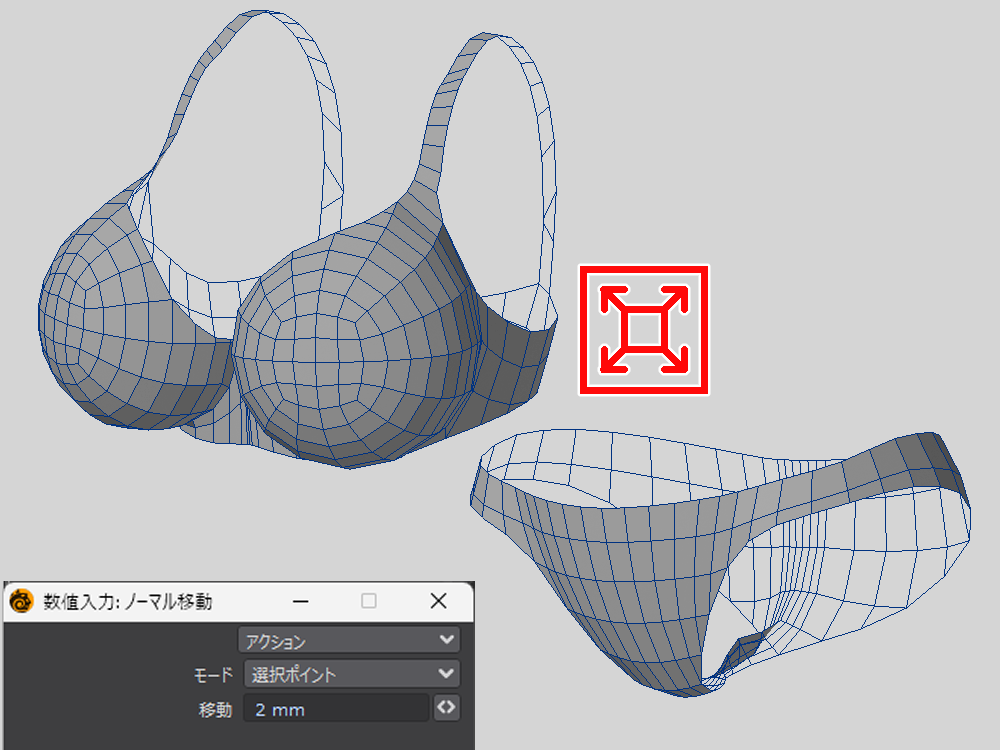Close the 数値入力 ノーマル移動 dialog

tap(437, 601)
